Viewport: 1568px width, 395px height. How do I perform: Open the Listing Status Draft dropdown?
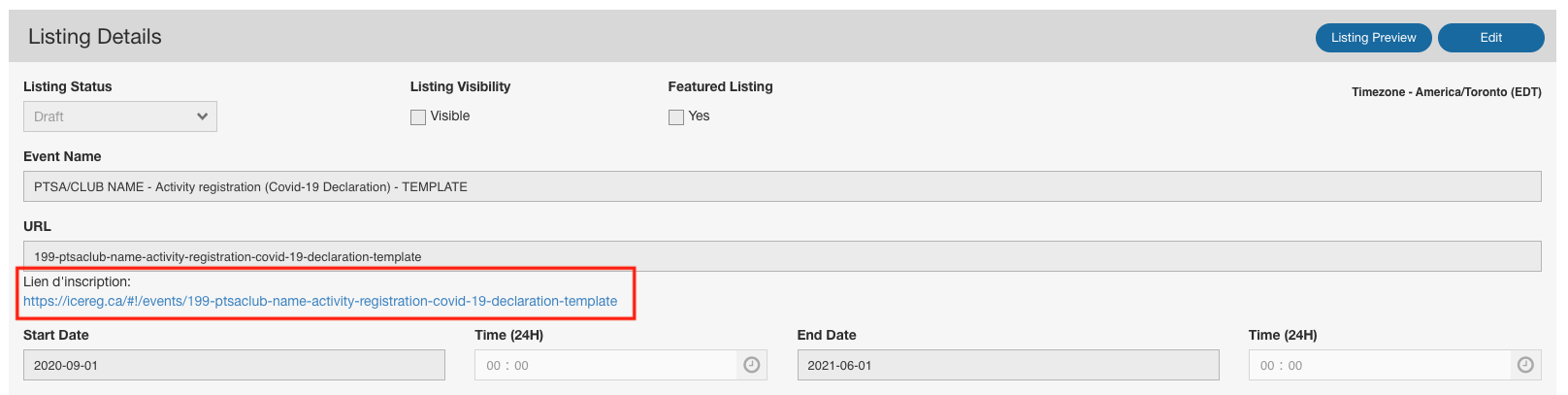pos(120,116)
